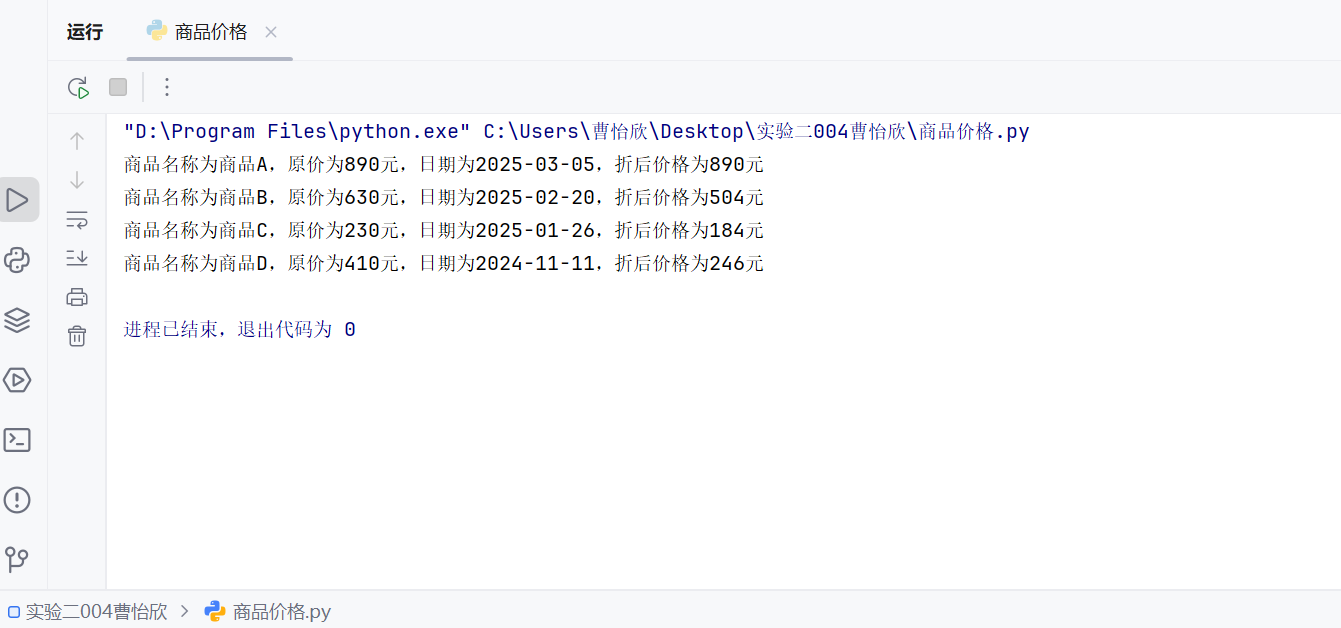Open the Problems warning icon
This screenshot has width=1341, height=628.
[x=18, y=500]
